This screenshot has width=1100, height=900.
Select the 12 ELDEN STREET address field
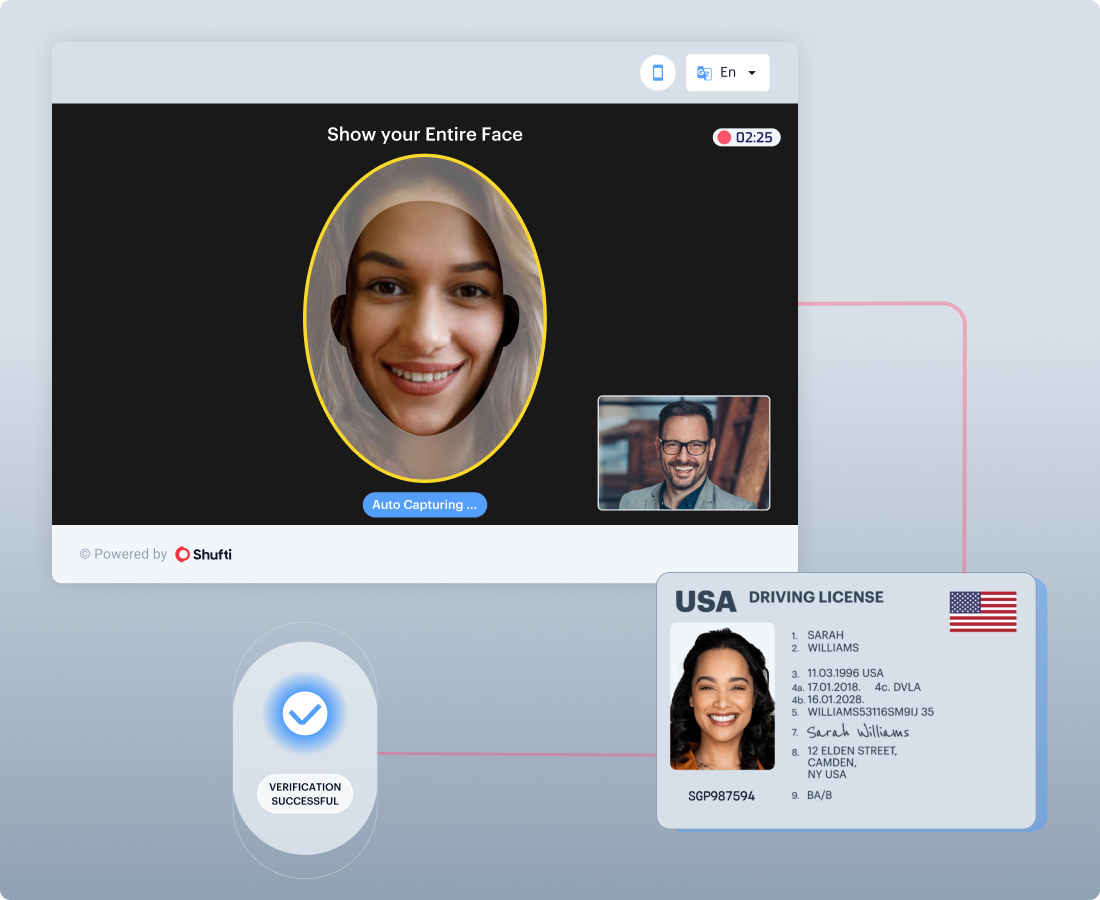coord(852,751)
